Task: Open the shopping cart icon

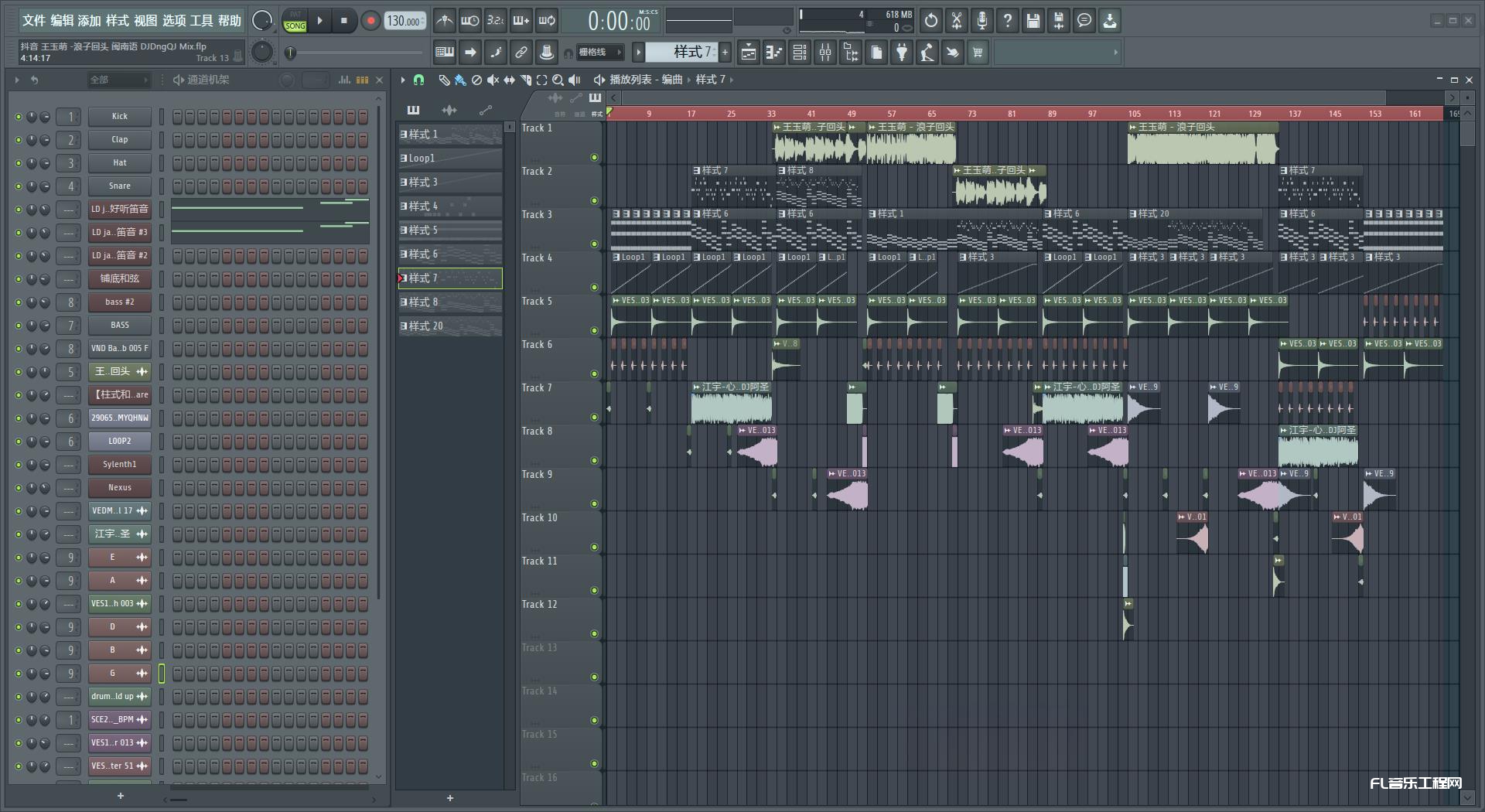Action: point(978,53)
